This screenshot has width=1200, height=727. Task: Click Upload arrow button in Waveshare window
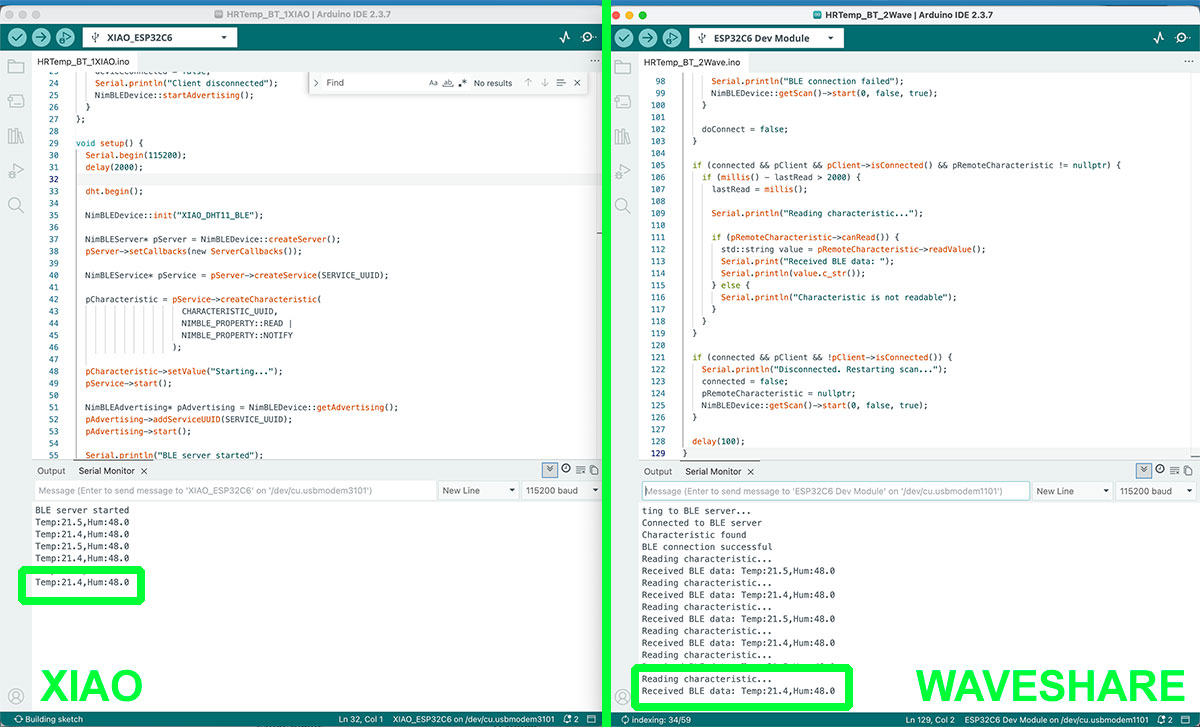(x=648, y=37)
